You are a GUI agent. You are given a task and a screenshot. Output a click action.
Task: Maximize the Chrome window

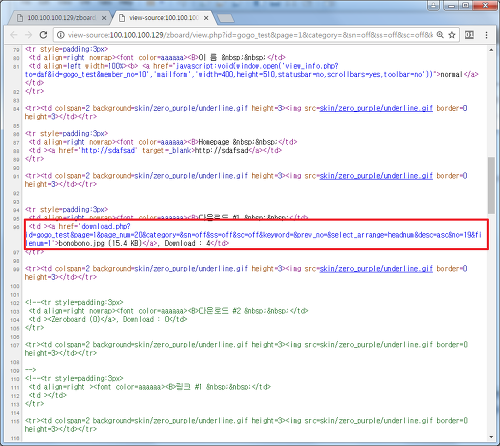pyautogui.click(x=466, y=5)
